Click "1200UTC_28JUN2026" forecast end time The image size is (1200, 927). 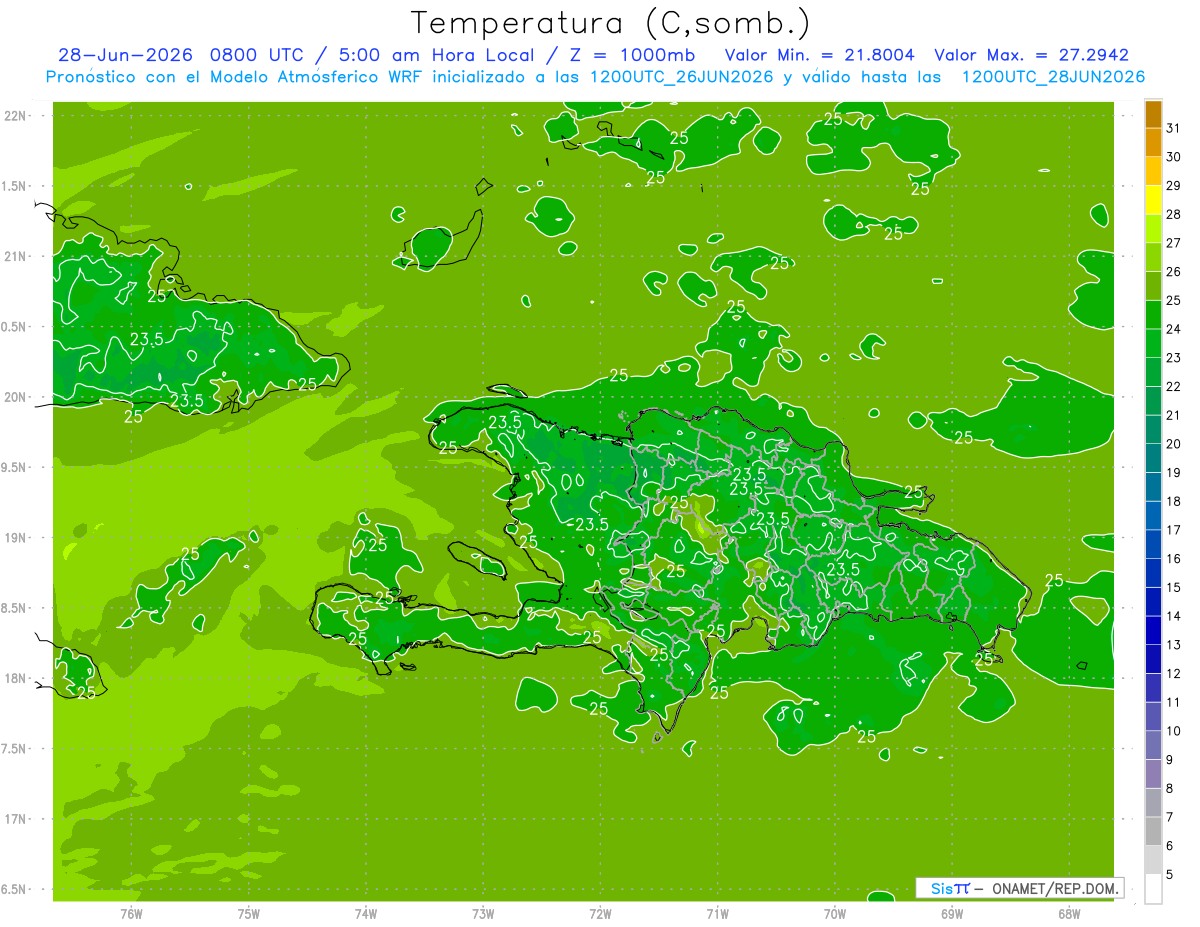1053,77
